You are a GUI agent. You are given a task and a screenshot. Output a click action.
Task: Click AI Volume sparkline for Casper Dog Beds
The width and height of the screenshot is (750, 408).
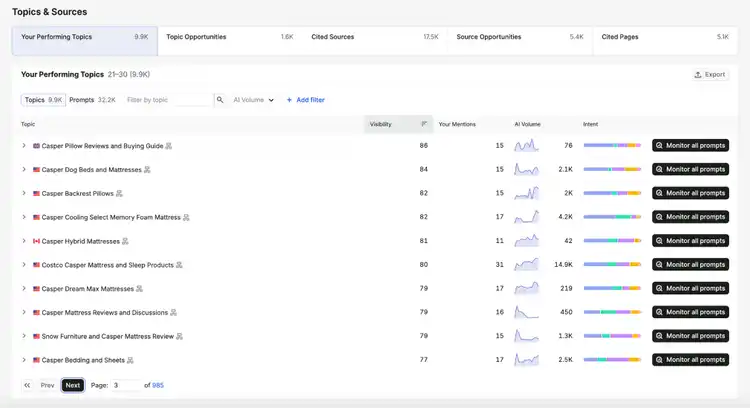526,169
